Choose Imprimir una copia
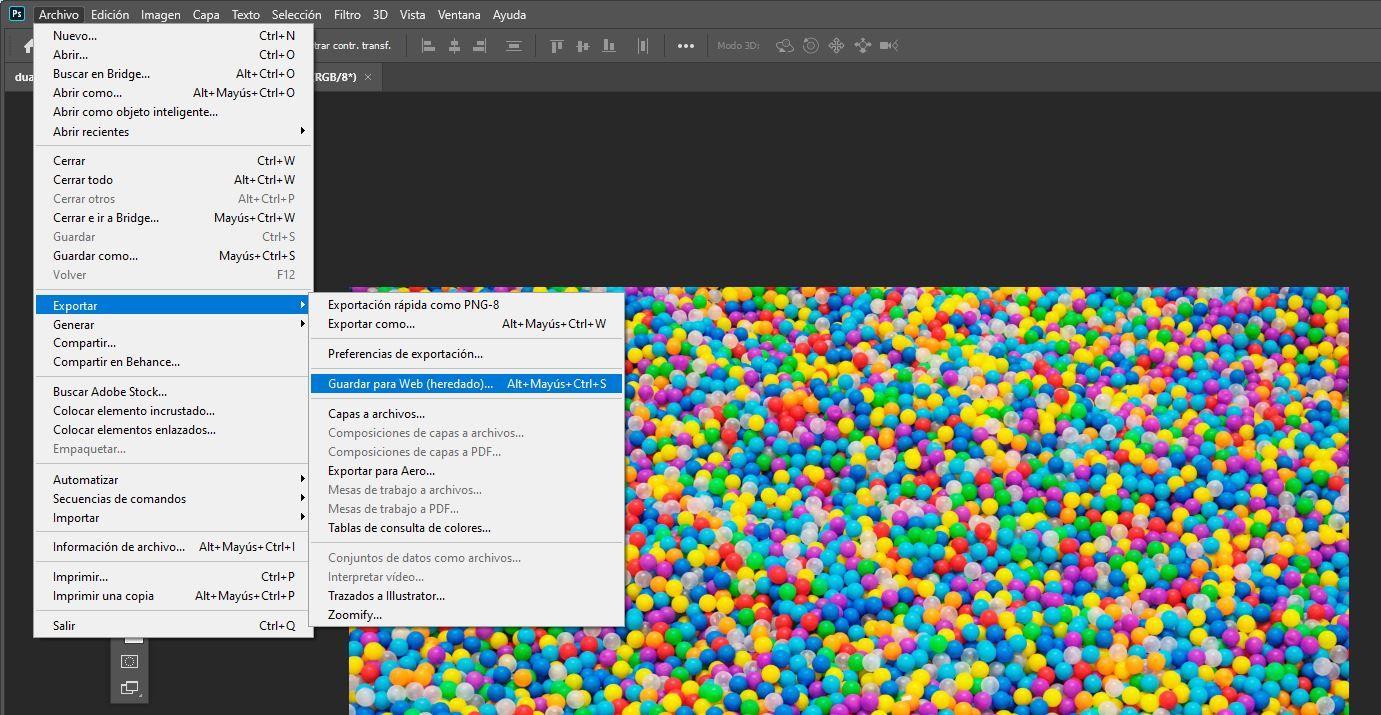Viewport: 1381px width, 715px height. 174,596
